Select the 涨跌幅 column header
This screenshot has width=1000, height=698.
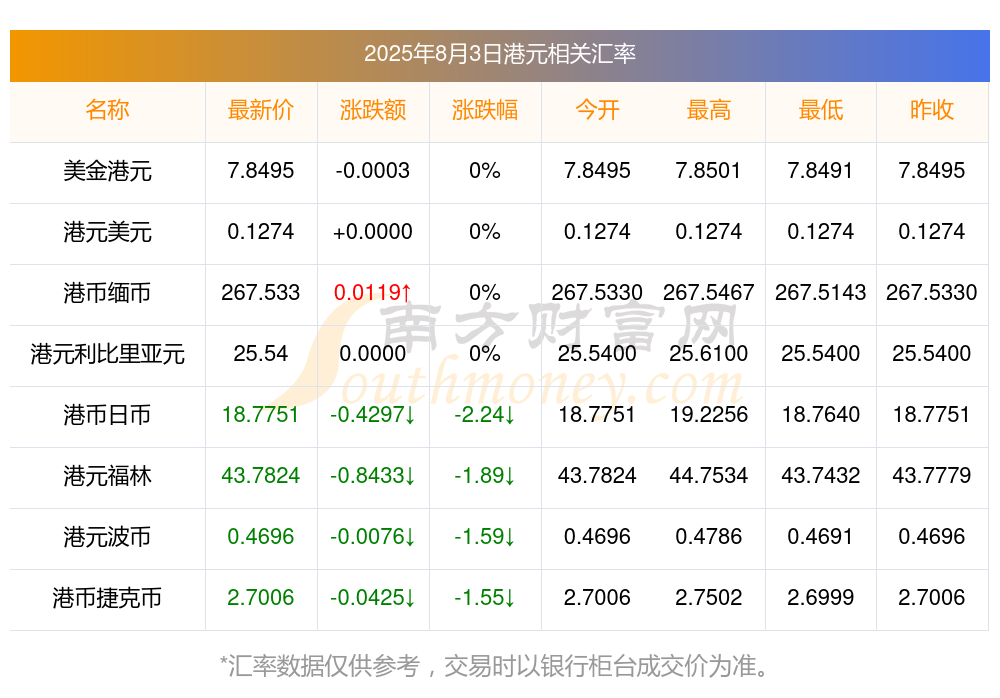click(485, 110)
